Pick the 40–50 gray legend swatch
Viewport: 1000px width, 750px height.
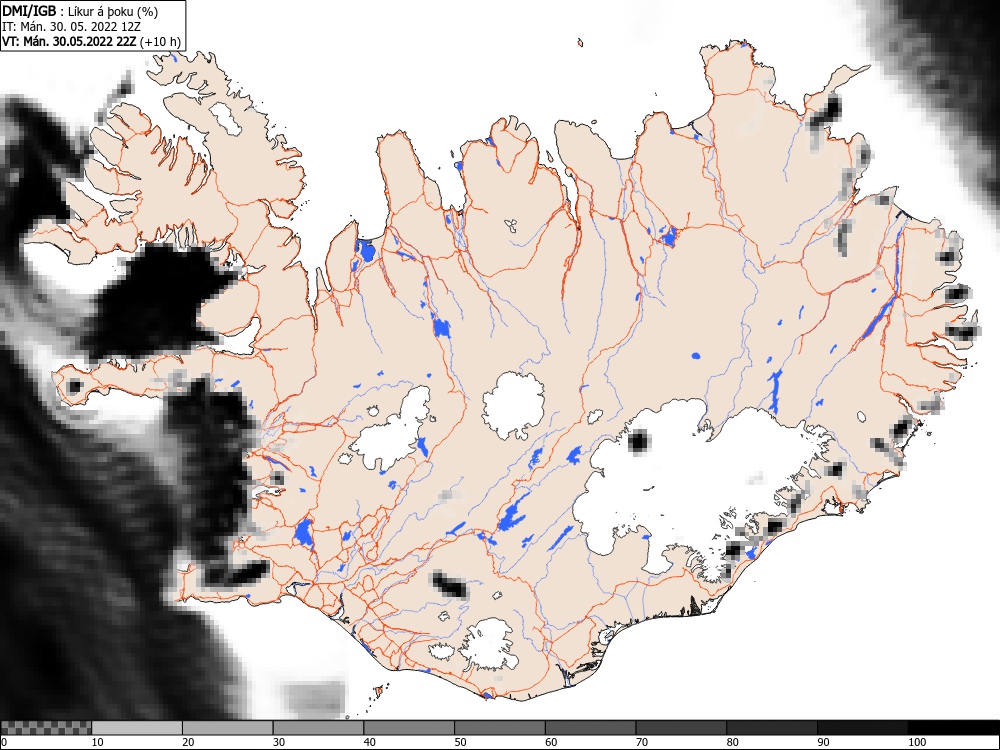pyautogui.click(x=409, y=728)
